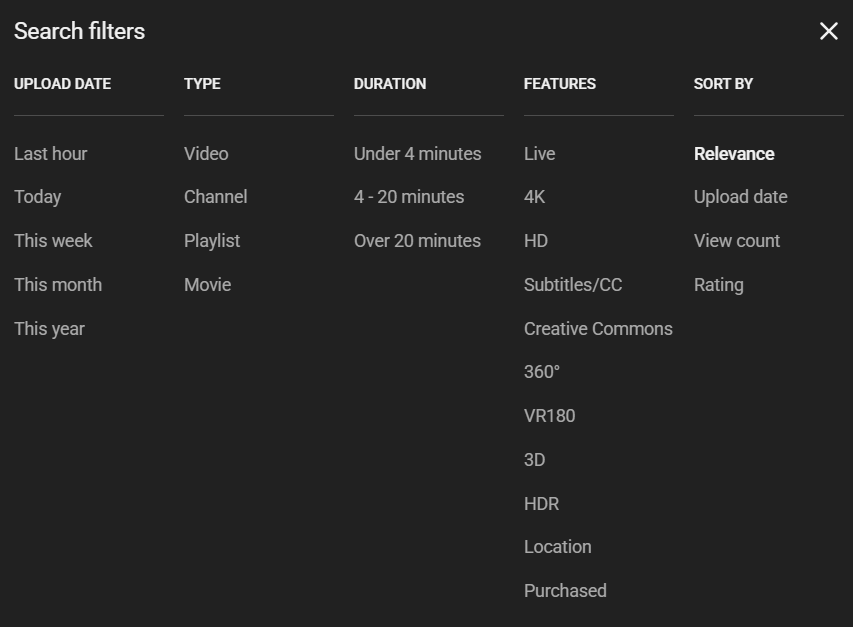The height and width of the screenshot is (627, 853).
Task: Select the Today upload date filter
Action: coord(37,197)
